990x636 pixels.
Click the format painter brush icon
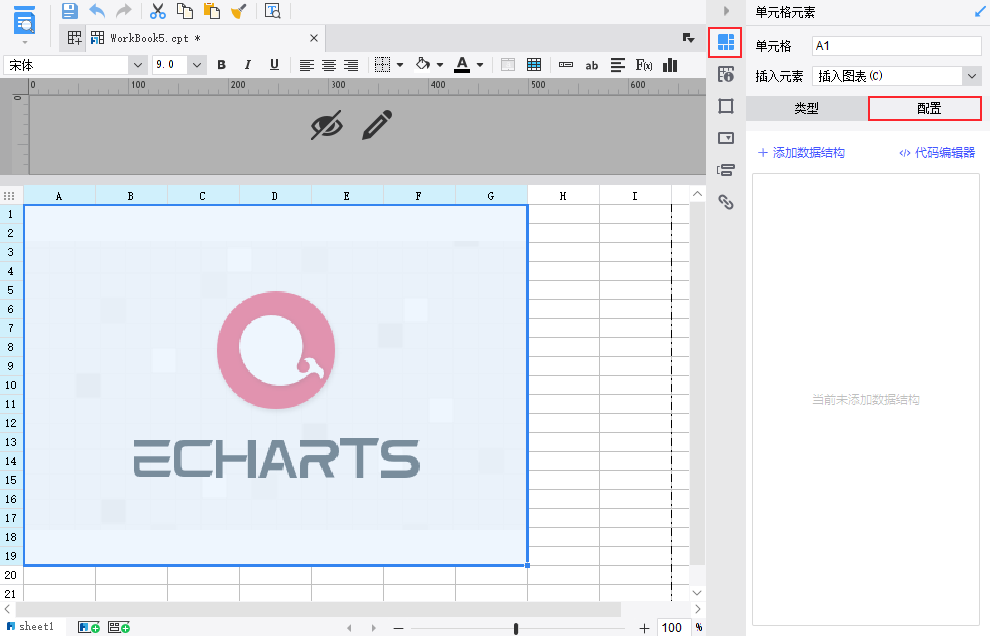point(239,11)
